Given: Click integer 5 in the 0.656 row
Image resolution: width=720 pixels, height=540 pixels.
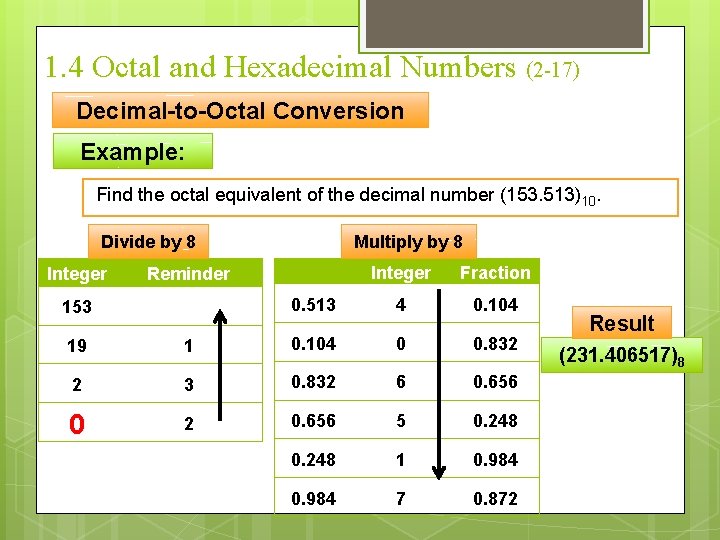Looking at the screenshot, I should tap(400, 421).
